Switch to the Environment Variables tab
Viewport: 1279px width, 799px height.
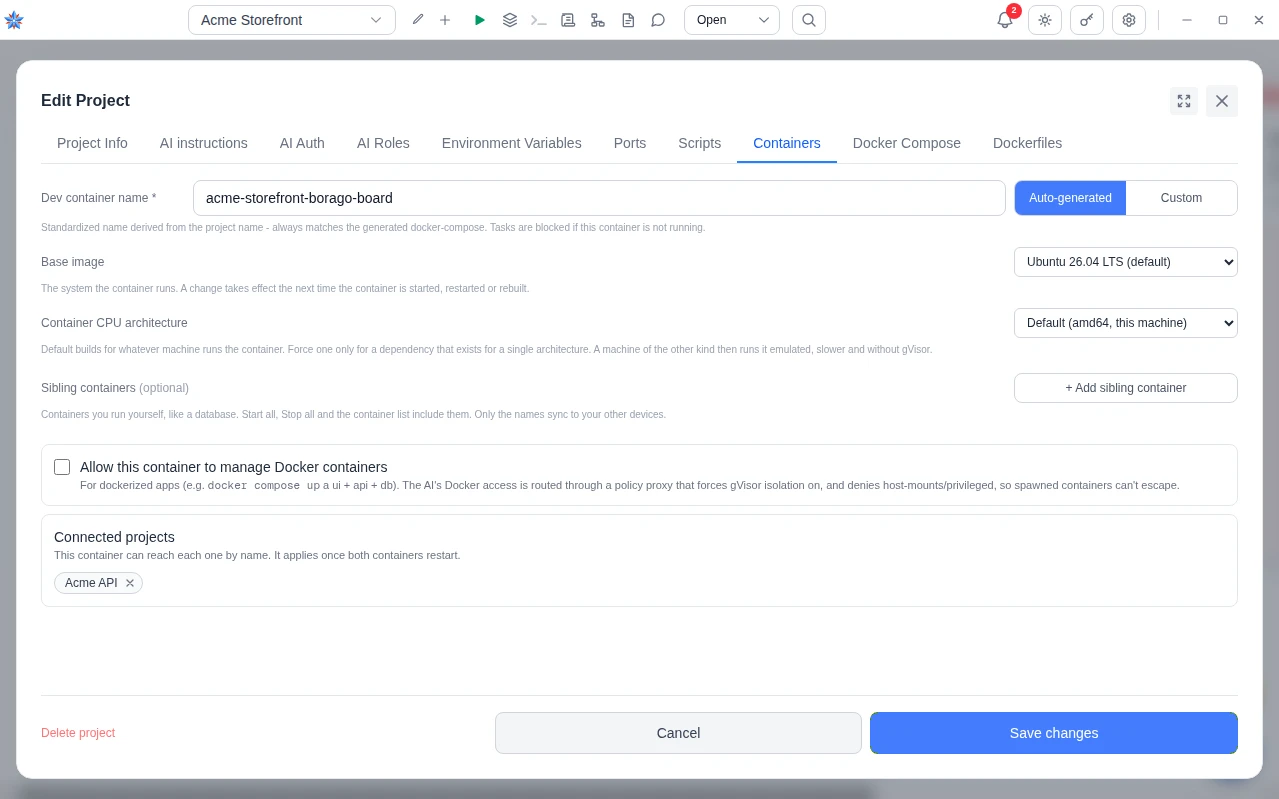pos(512,143)
